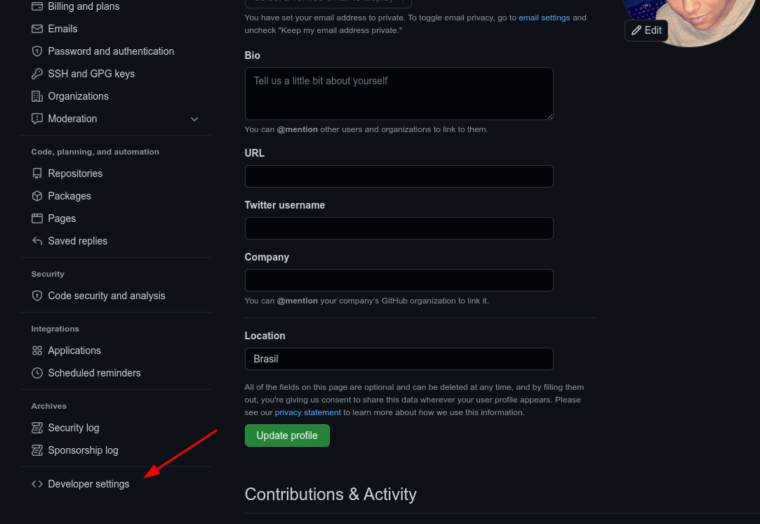This screenshot has width=760, height=524.
Task: Click the shield icon beside Password and authentication
Action: (37, 51)
